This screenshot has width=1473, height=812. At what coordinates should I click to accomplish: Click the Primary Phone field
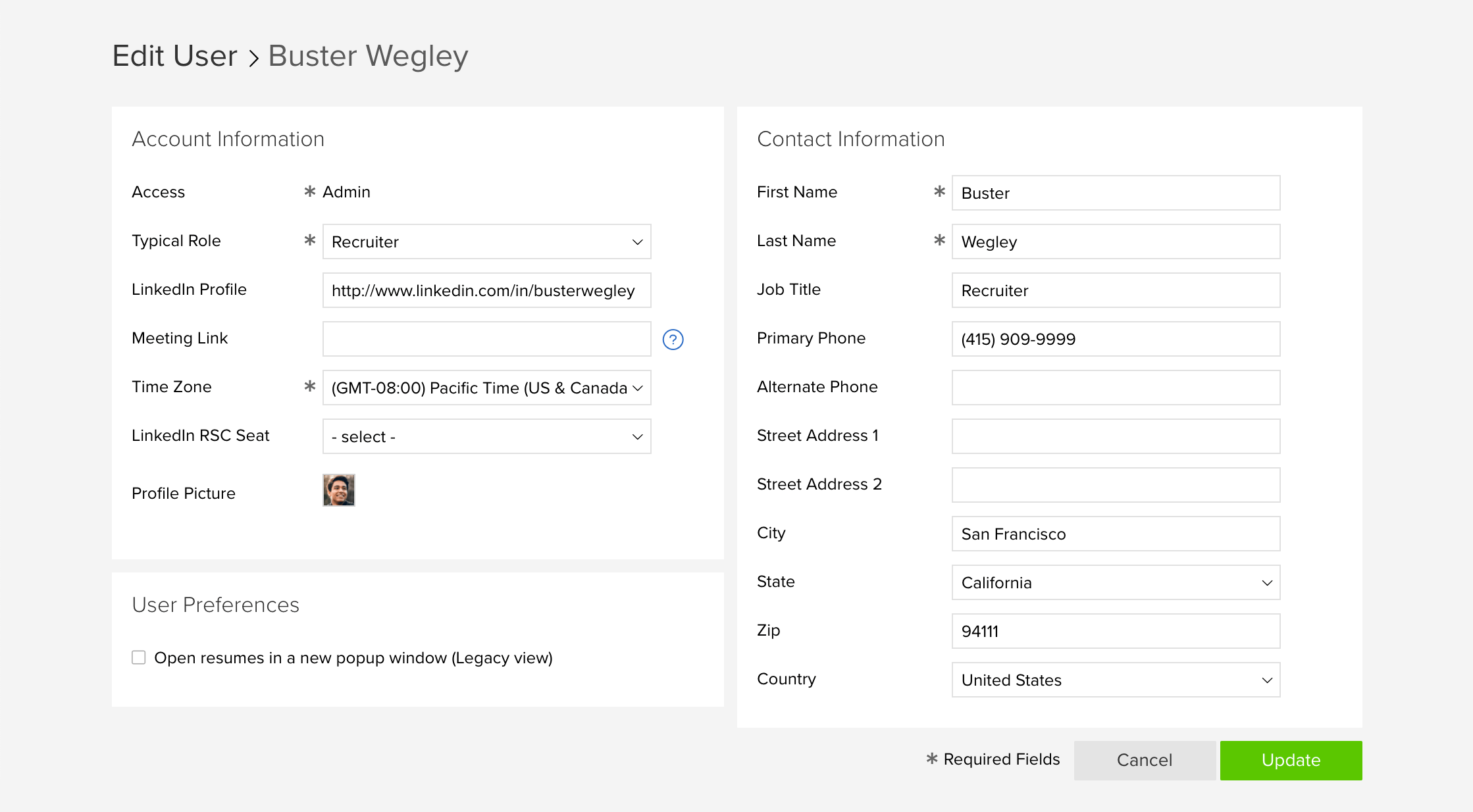coord(1116,339)
